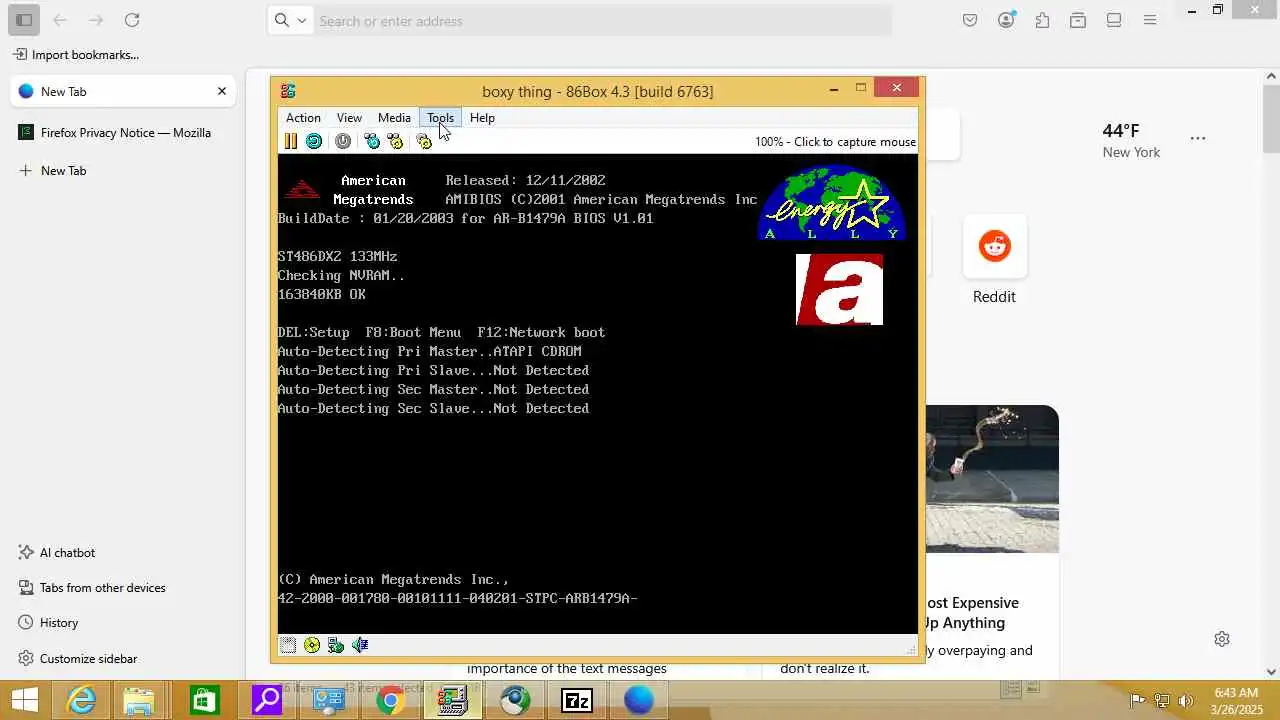
Task: Open the story image thumbnail in New Tab
Action: pyautogui.click(x=992, y=479)
